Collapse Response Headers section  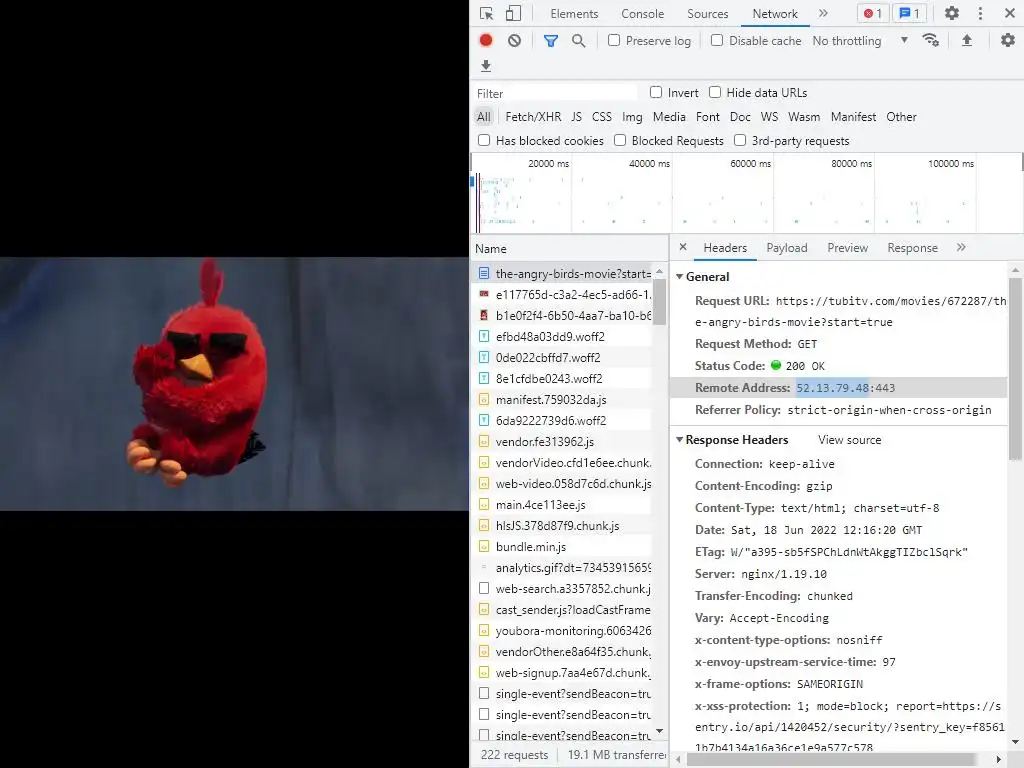679,440
